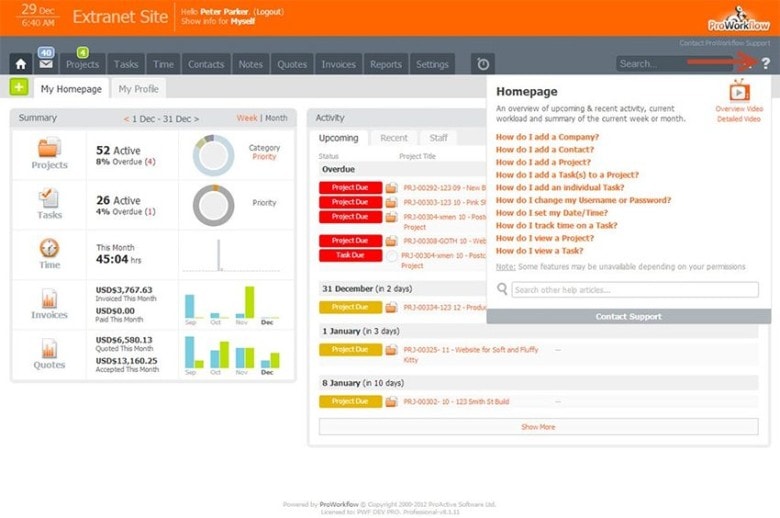Click the search other help articles field
The height and width of the screenshot is (518, 780).
[634, 290]
